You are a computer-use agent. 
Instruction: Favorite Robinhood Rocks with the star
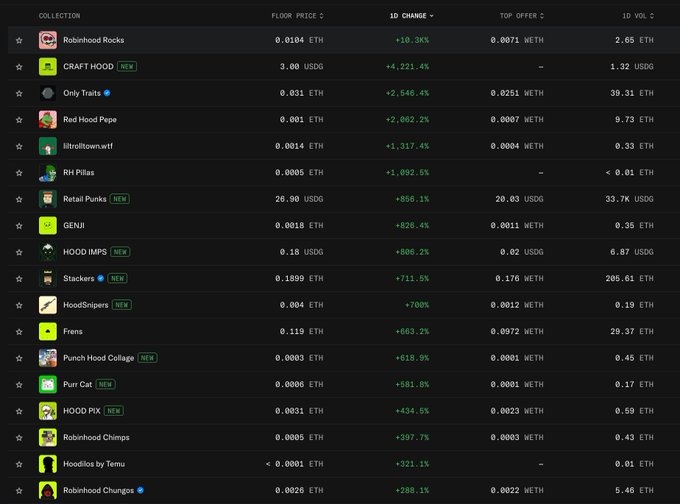click(x=19, y=40)
